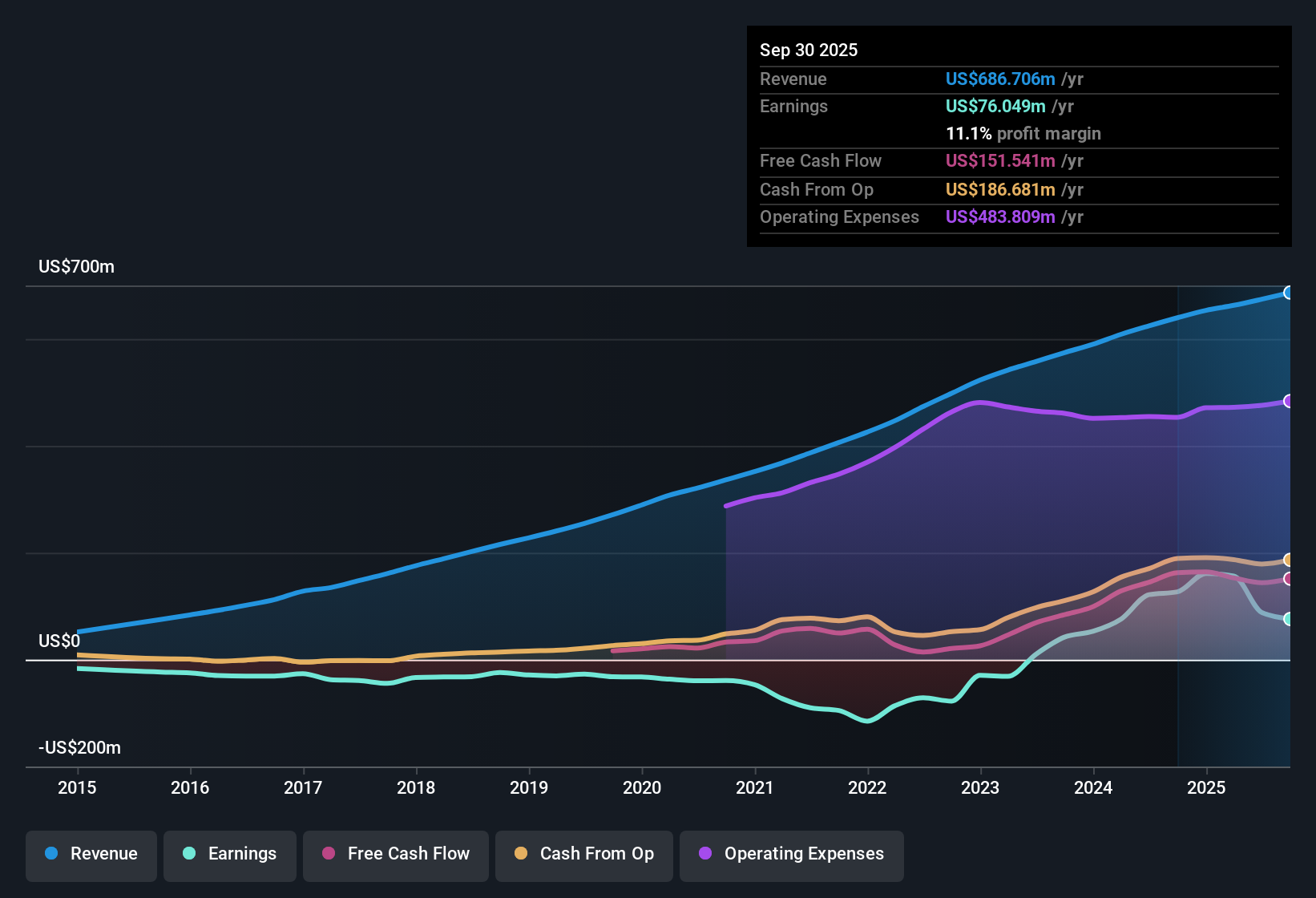
Task: Select the orange Cash From Op legend dot
Action: (x=520, y=854)
